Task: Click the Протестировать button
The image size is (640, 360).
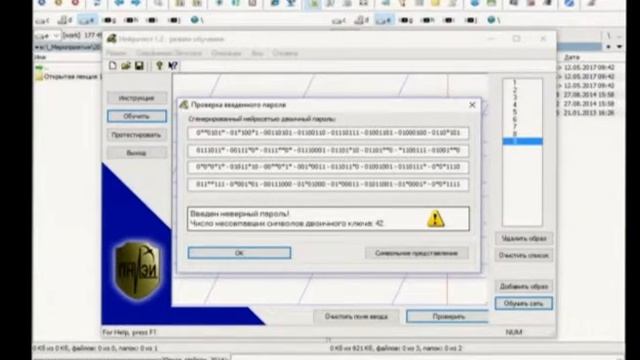Action: [x=137, y=135]
